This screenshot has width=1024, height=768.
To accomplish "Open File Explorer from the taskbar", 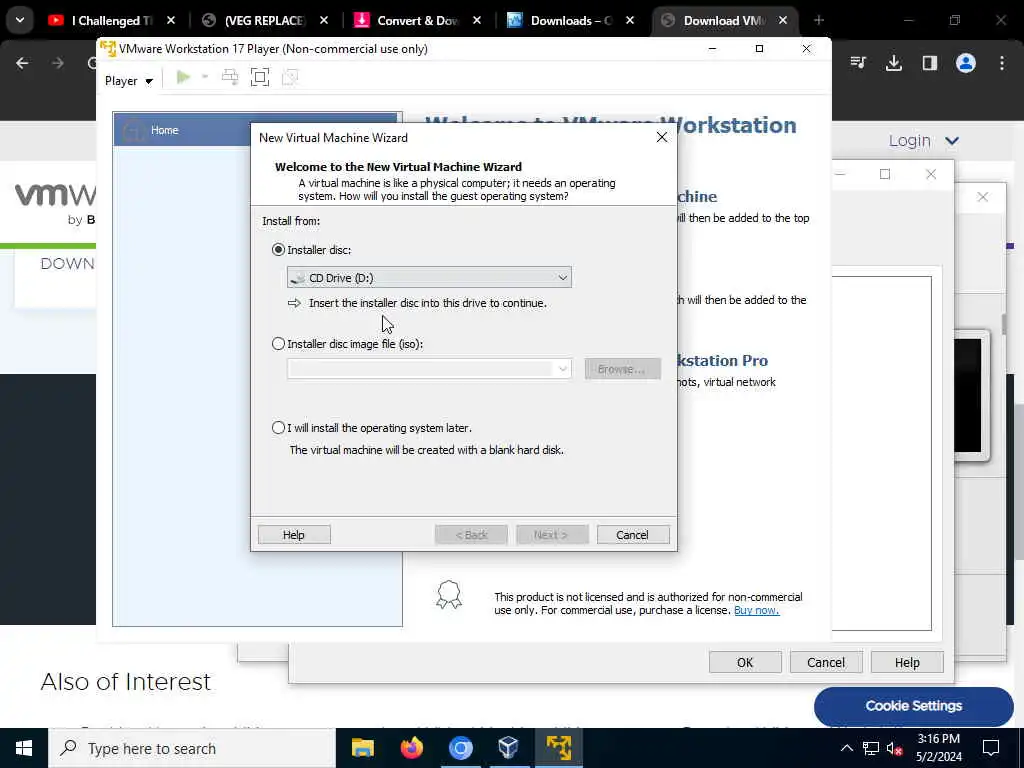I will pos(362,748).
